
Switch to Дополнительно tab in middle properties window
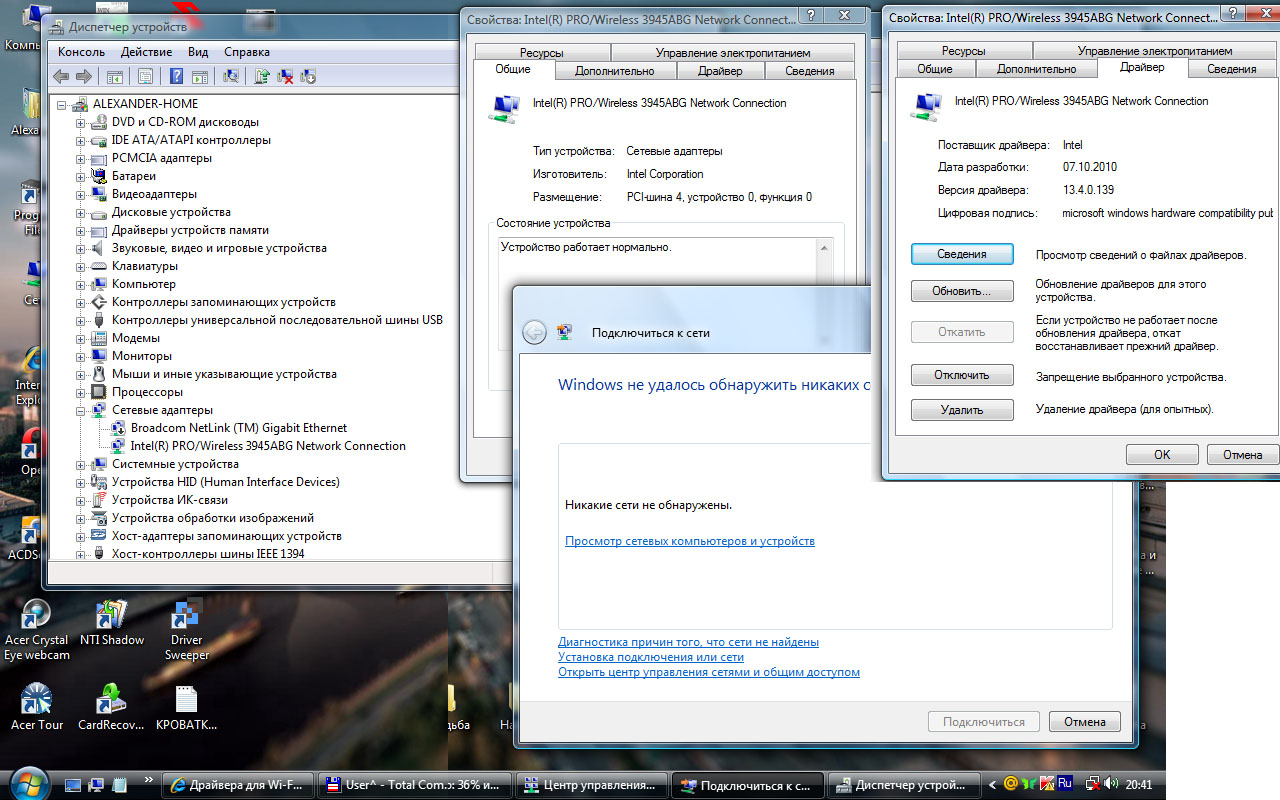tap(615, 71)
